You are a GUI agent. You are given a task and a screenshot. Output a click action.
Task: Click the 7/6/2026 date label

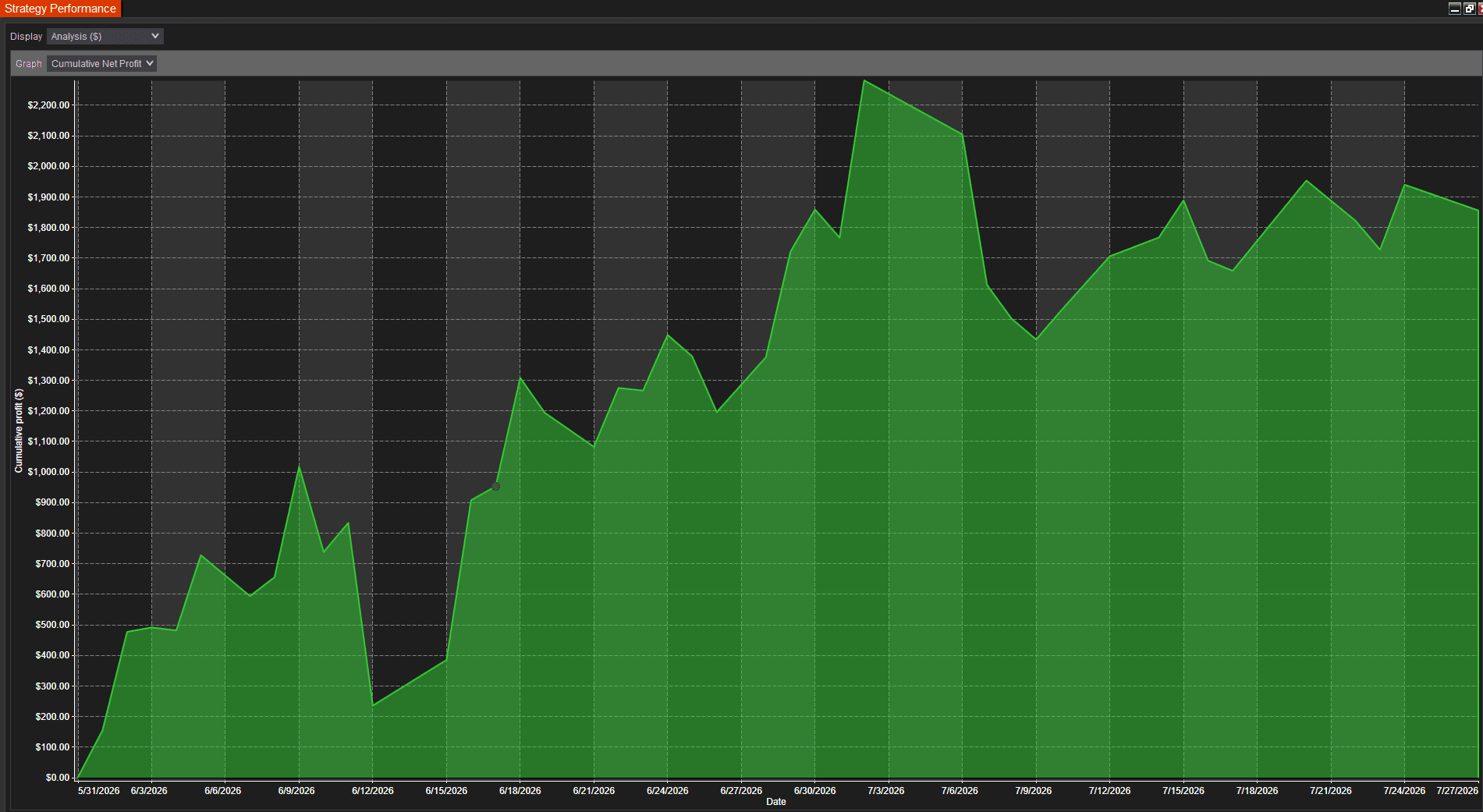point(960,791)
